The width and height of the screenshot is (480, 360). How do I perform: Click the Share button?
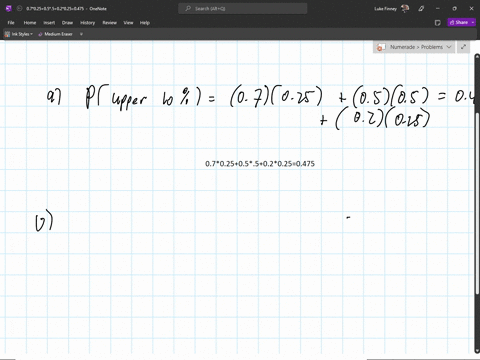[459, 22]
